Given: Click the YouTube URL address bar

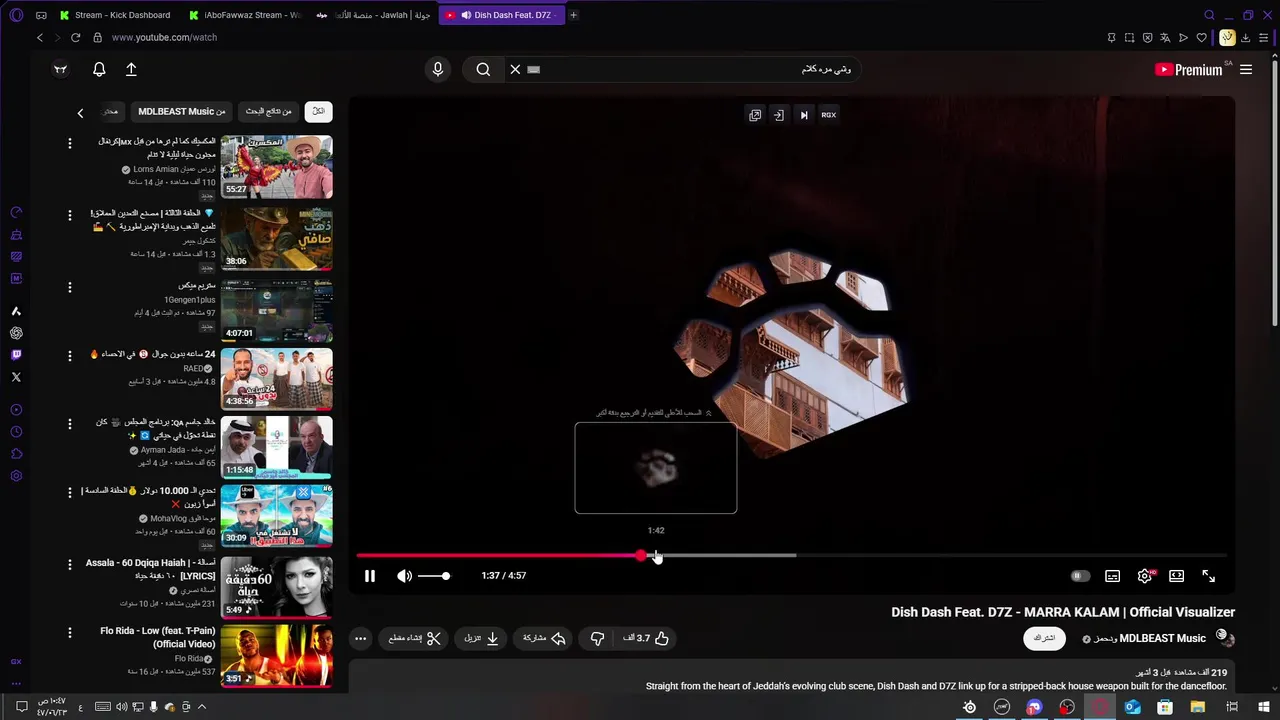Looking at the screenshot, I should 164,37.
